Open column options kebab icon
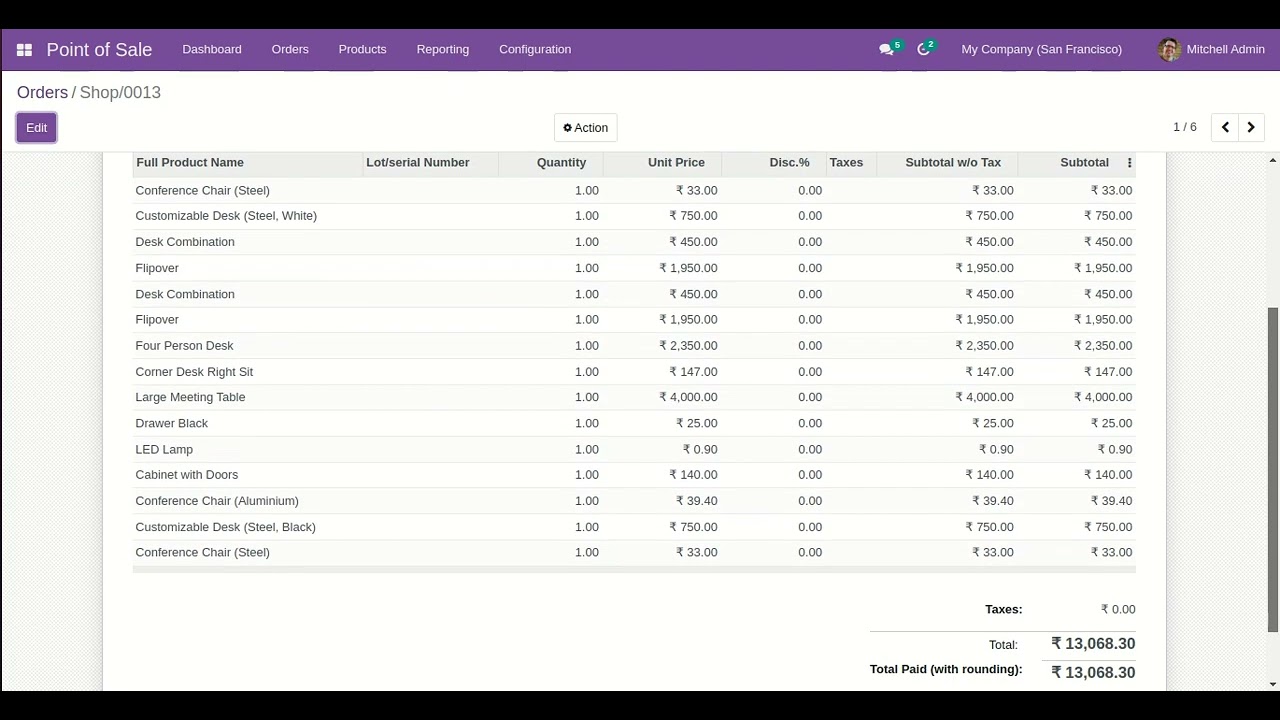This screenshot has width=1280, height=720. pos(1130,163)
